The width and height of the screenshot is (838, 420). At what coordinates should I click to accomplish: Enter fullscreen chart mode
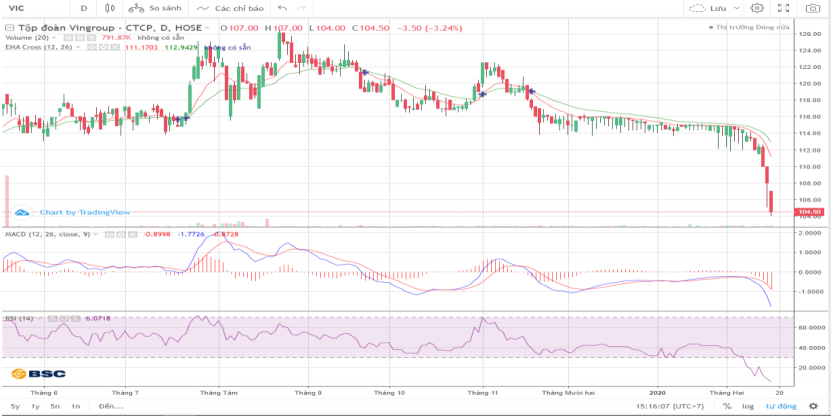(x=783, y=8)
